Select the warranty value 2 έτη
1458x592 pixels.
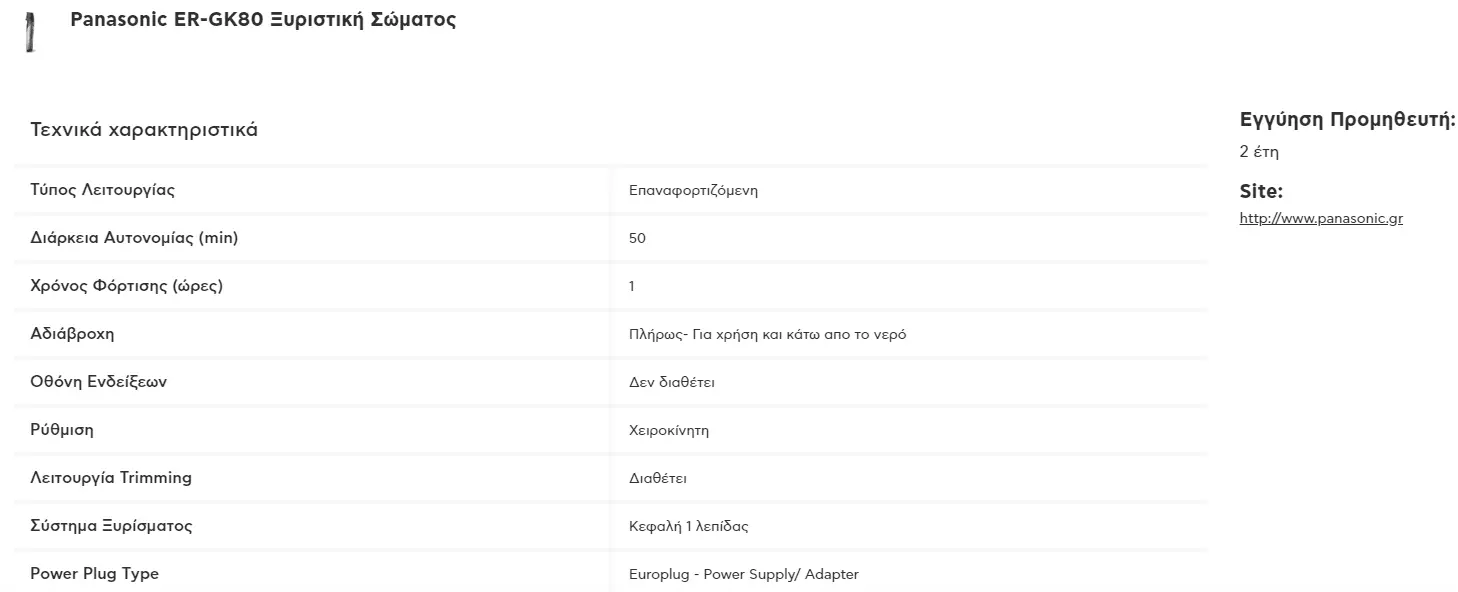(x=1259, y=153)
